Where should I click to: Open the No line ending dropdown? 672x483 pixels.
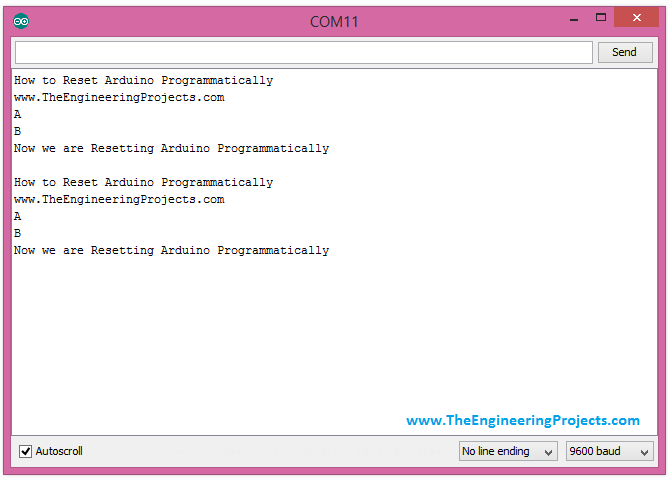[x=508, y=451]
